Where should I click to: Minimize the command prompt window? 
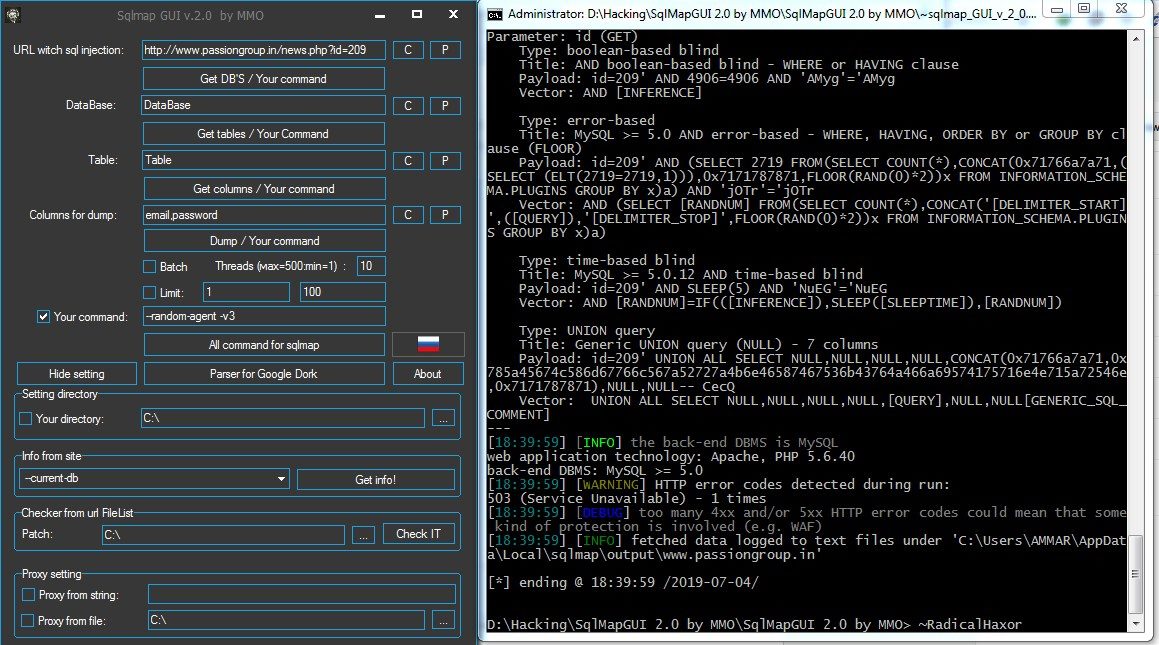point(1058,10)
